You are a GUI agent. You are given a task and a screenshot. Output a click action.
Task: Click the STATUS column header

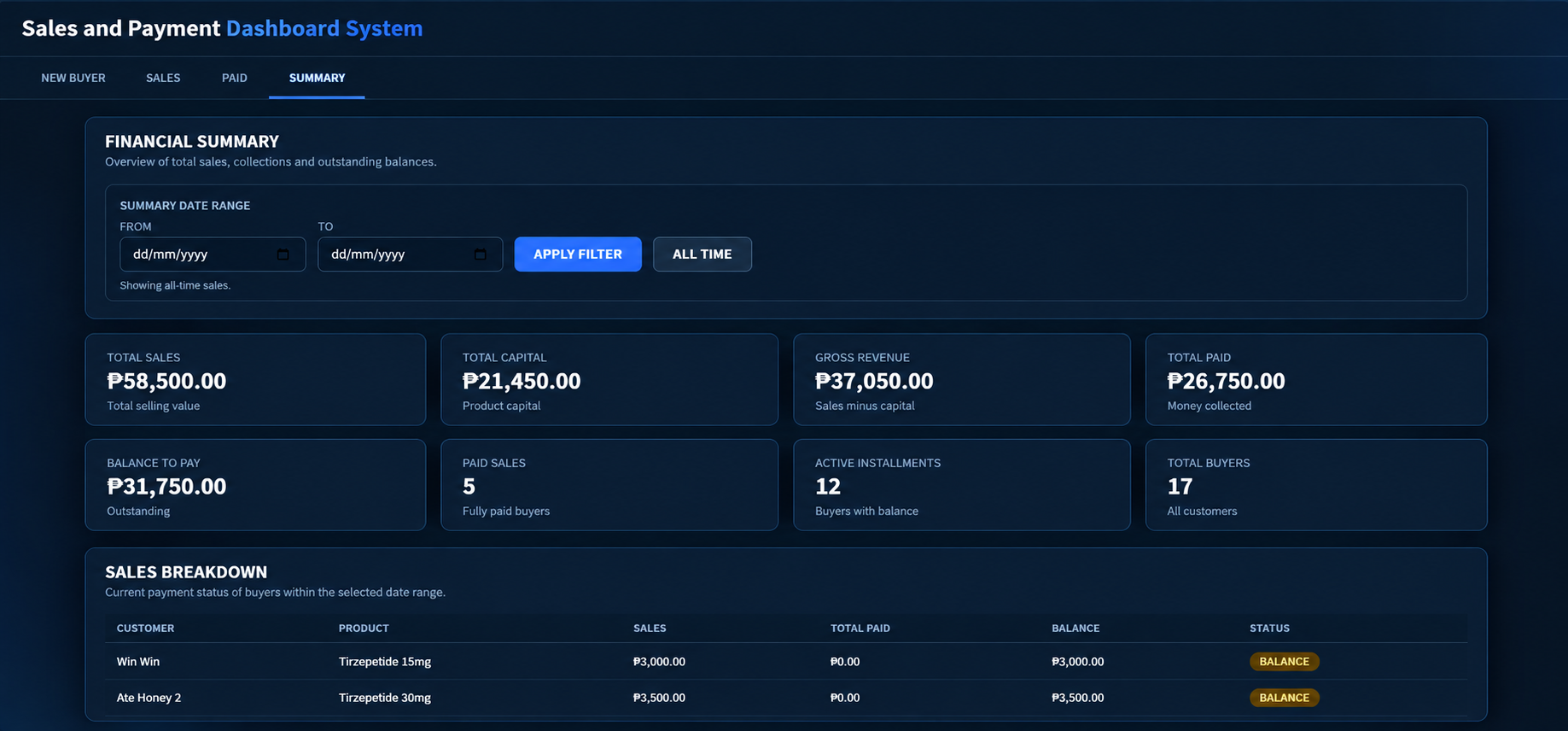[1269, 629]
